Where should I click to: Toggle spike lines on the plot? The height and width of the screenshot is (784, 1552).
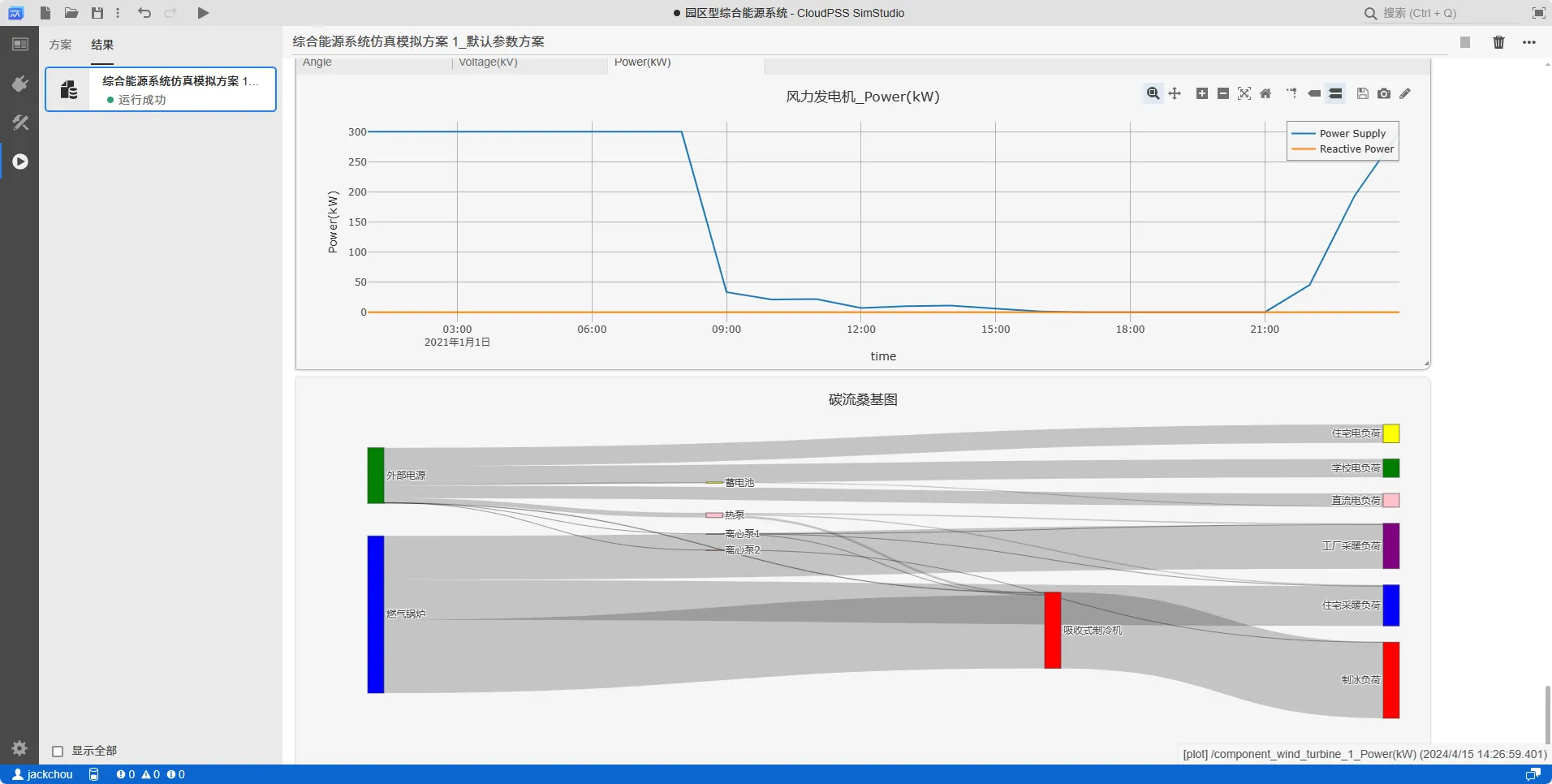pos(1292,93)
